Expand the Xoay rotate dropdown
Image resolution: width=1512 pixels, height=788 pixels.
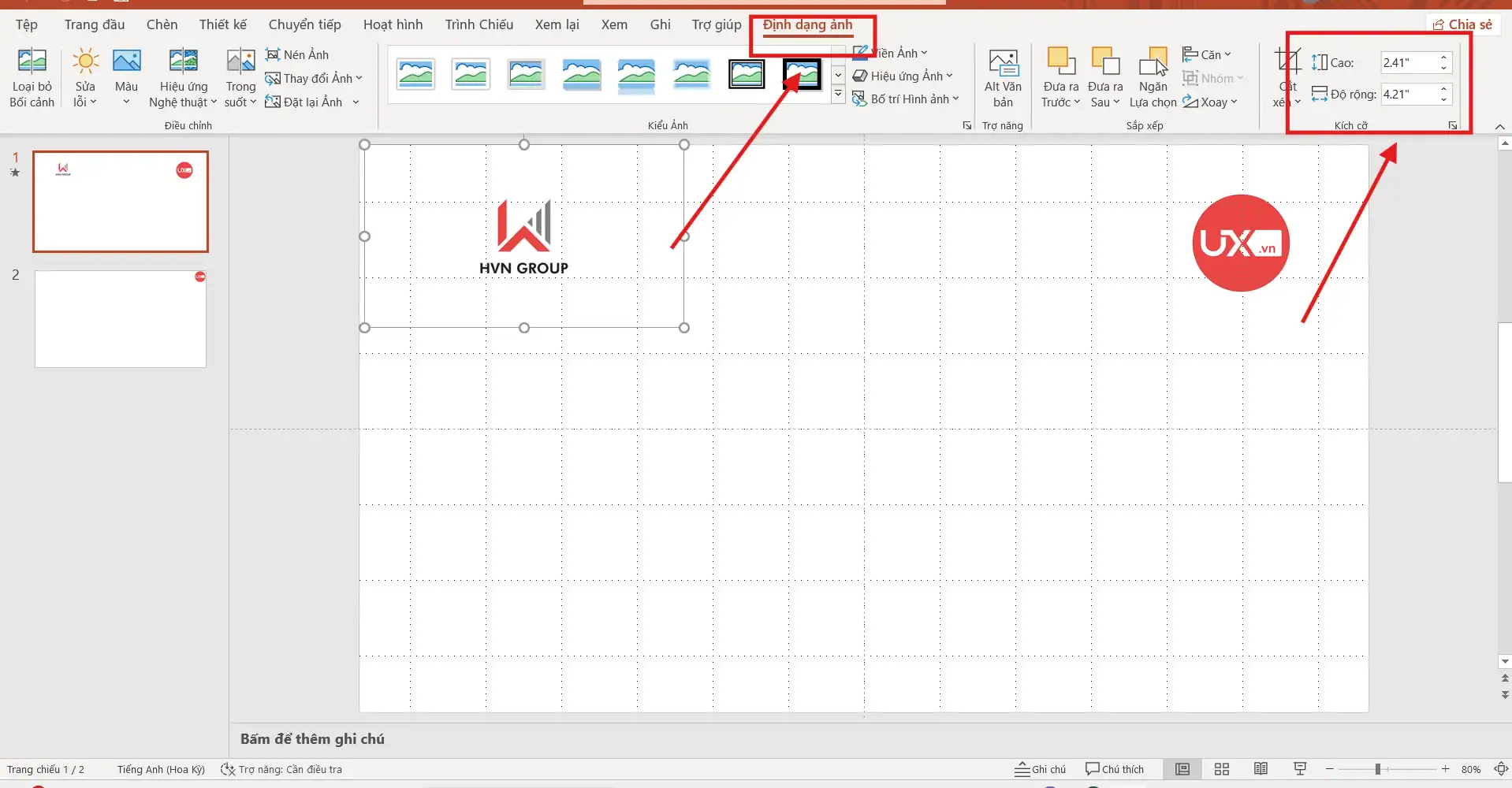click(x=1234, y=102)
